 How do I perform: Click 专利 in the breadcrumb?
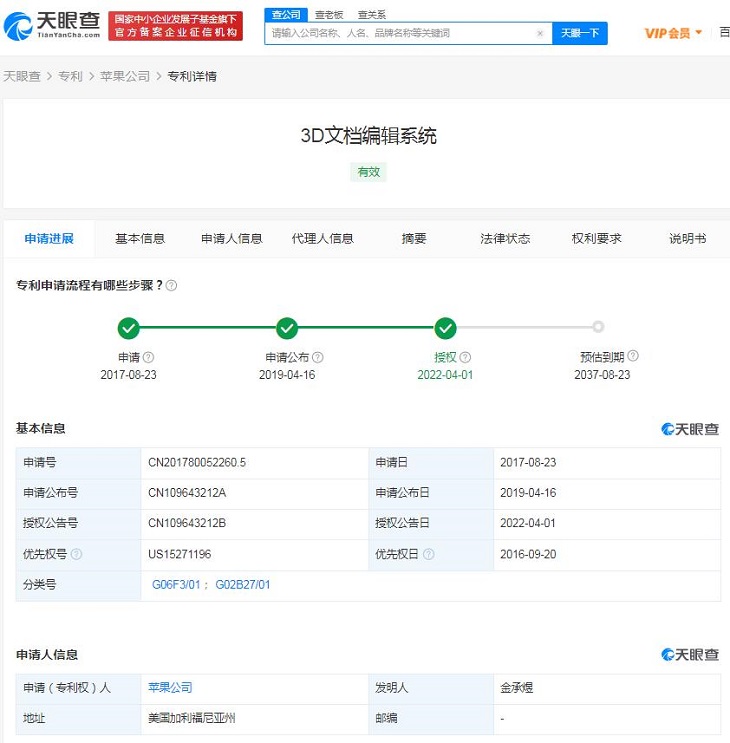coord(70,77)
